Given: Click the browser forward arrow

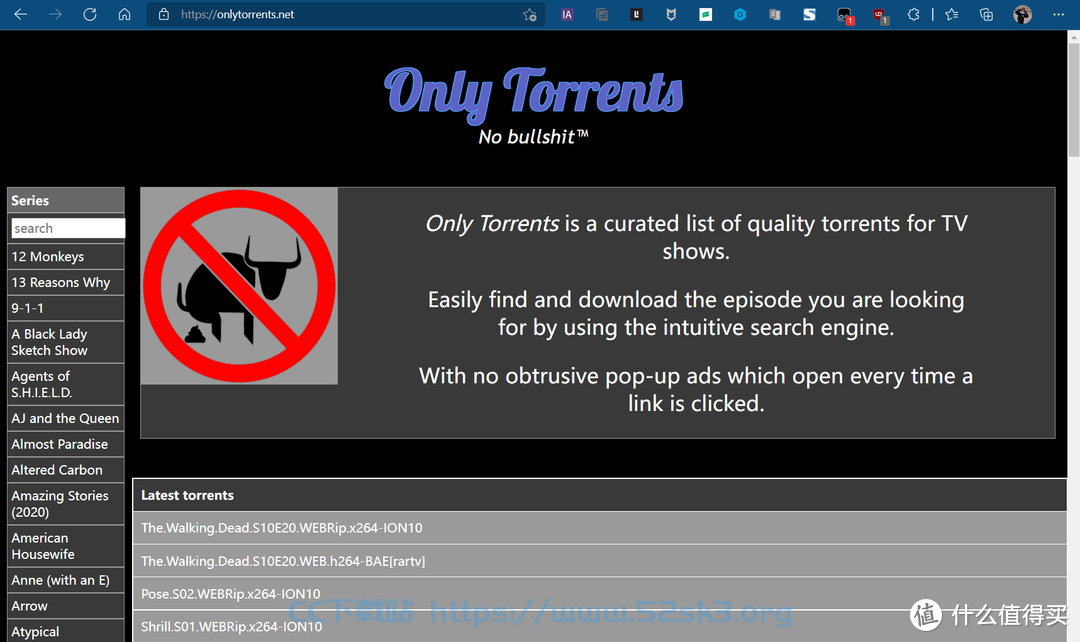Looking at the screenshot, I should coord(55,14).
